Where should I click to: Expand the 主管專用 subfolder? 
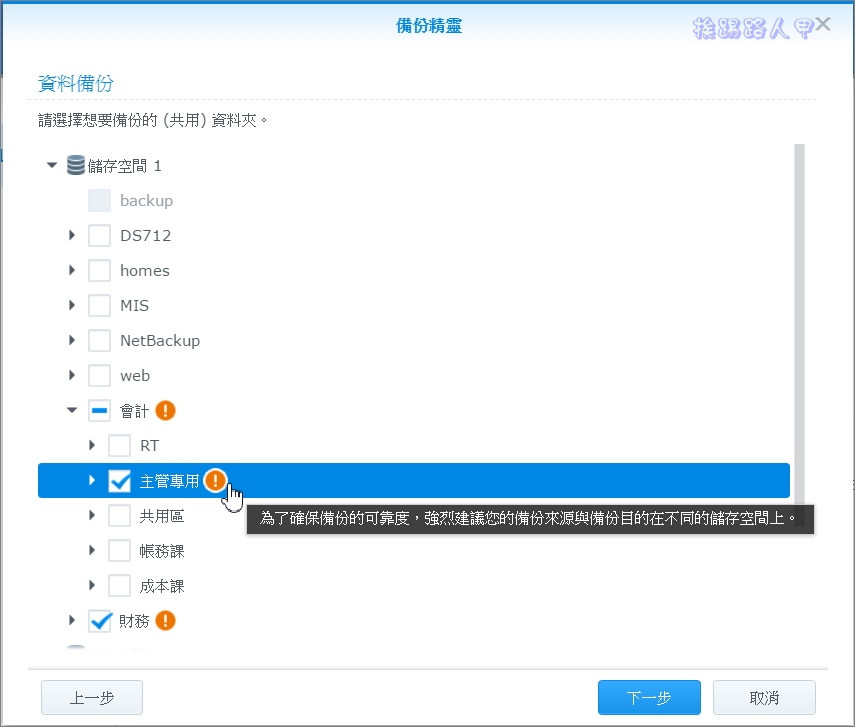(x=92, y=480)
